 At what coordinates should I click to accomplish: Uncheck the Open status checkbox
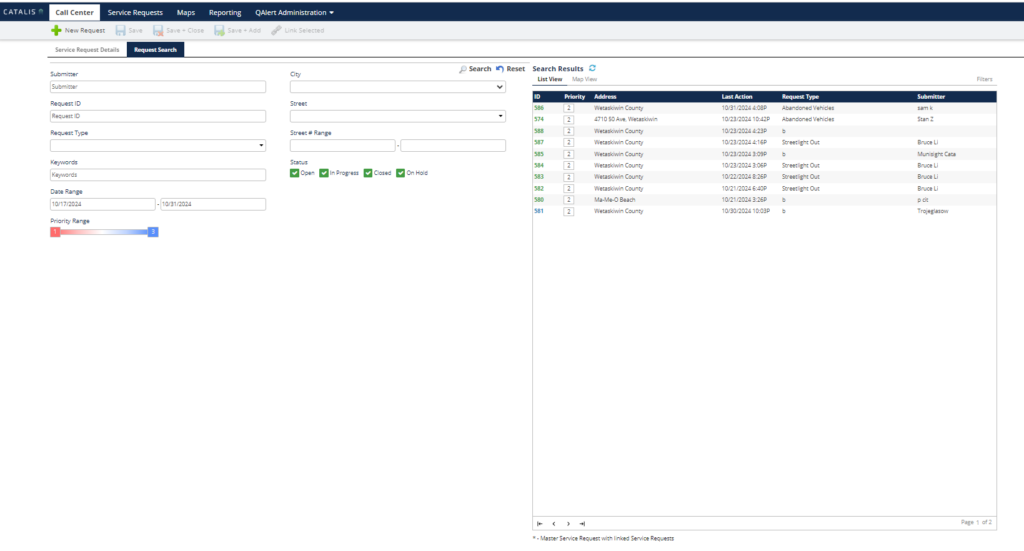point(295,173)
